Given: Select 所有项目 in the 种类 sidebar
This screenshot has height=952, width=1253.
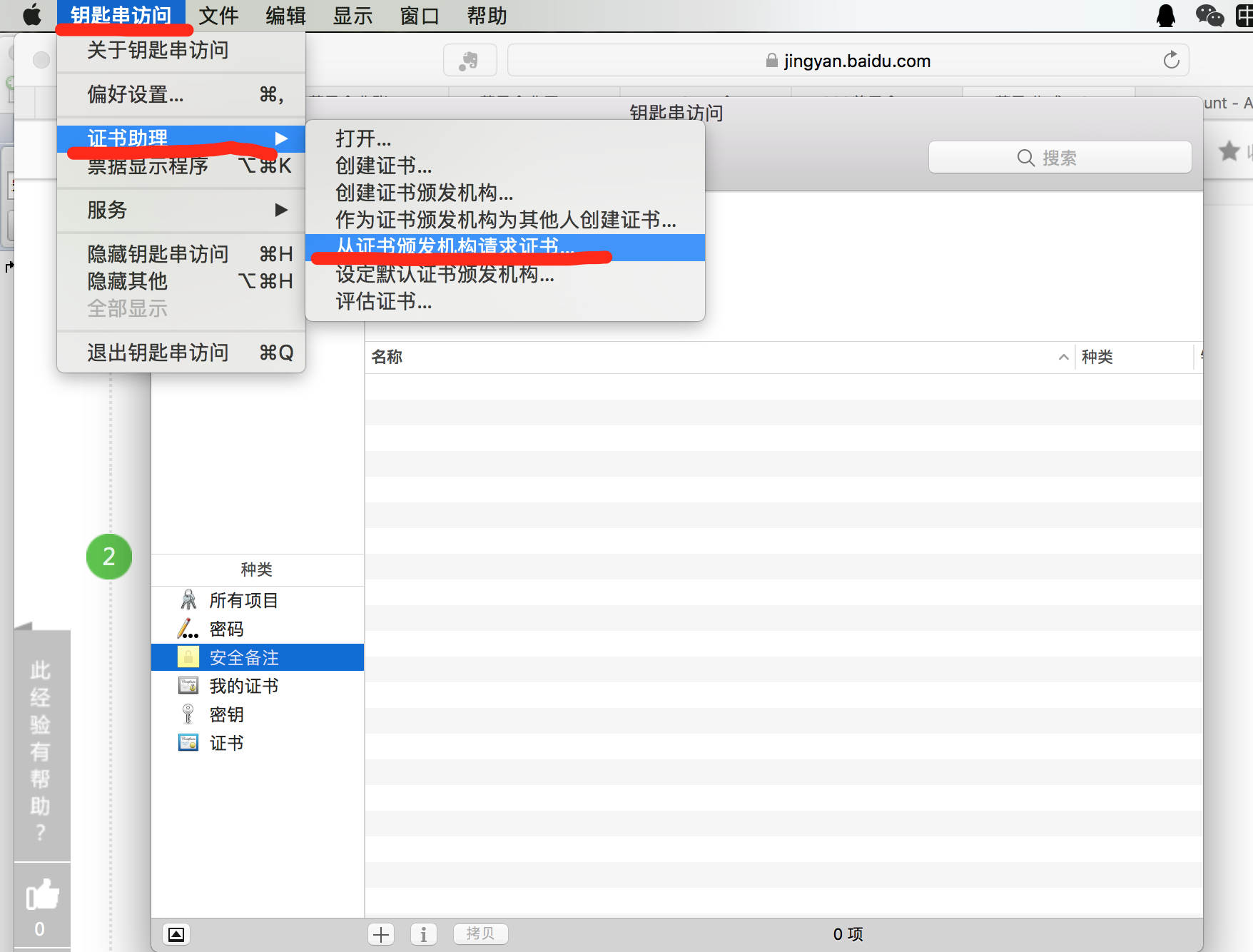Looking at the screenshot, I should (243, 599).
